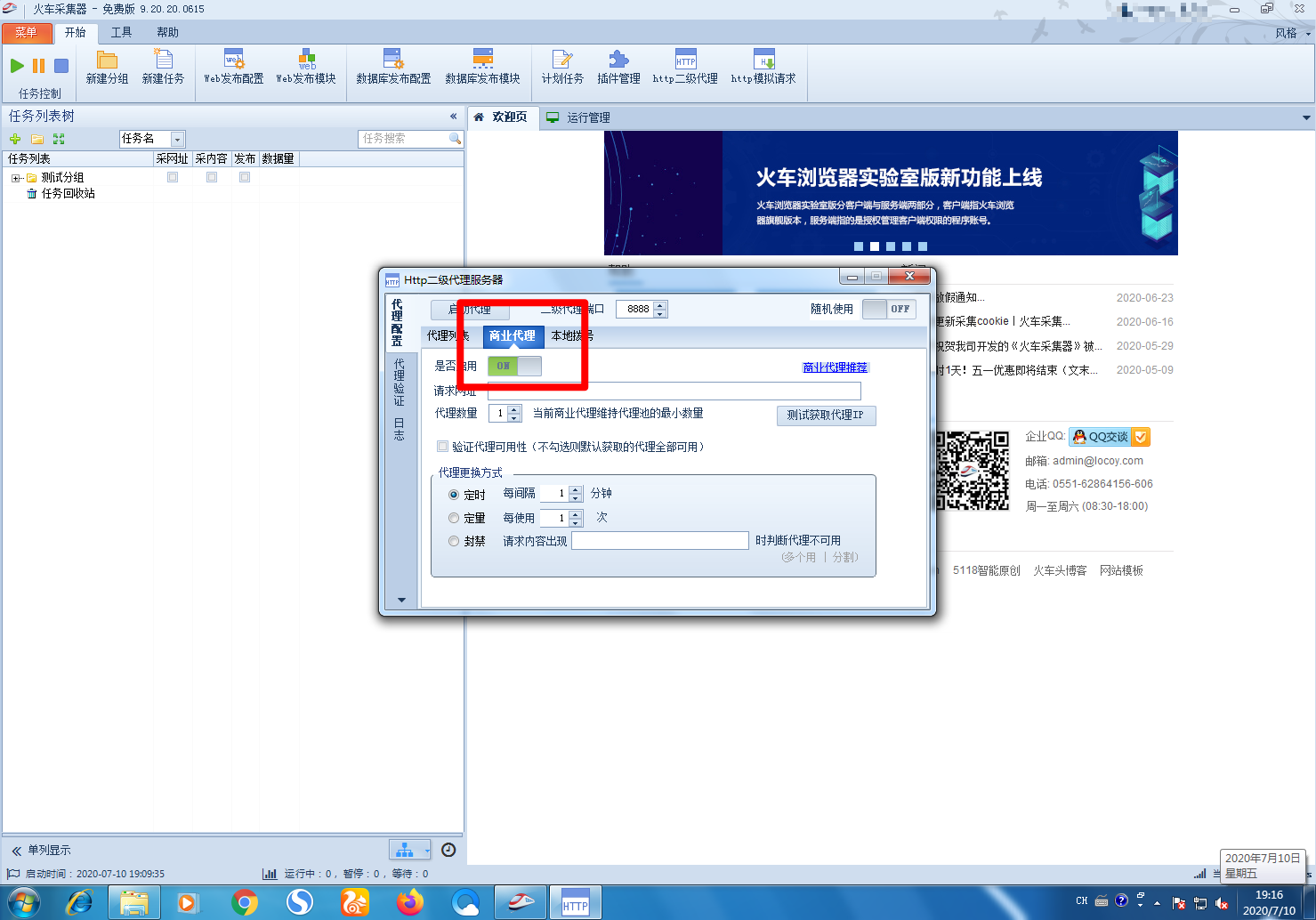Open 数据库发布模块
This screenshot has height=920, width=1316.
482,68
